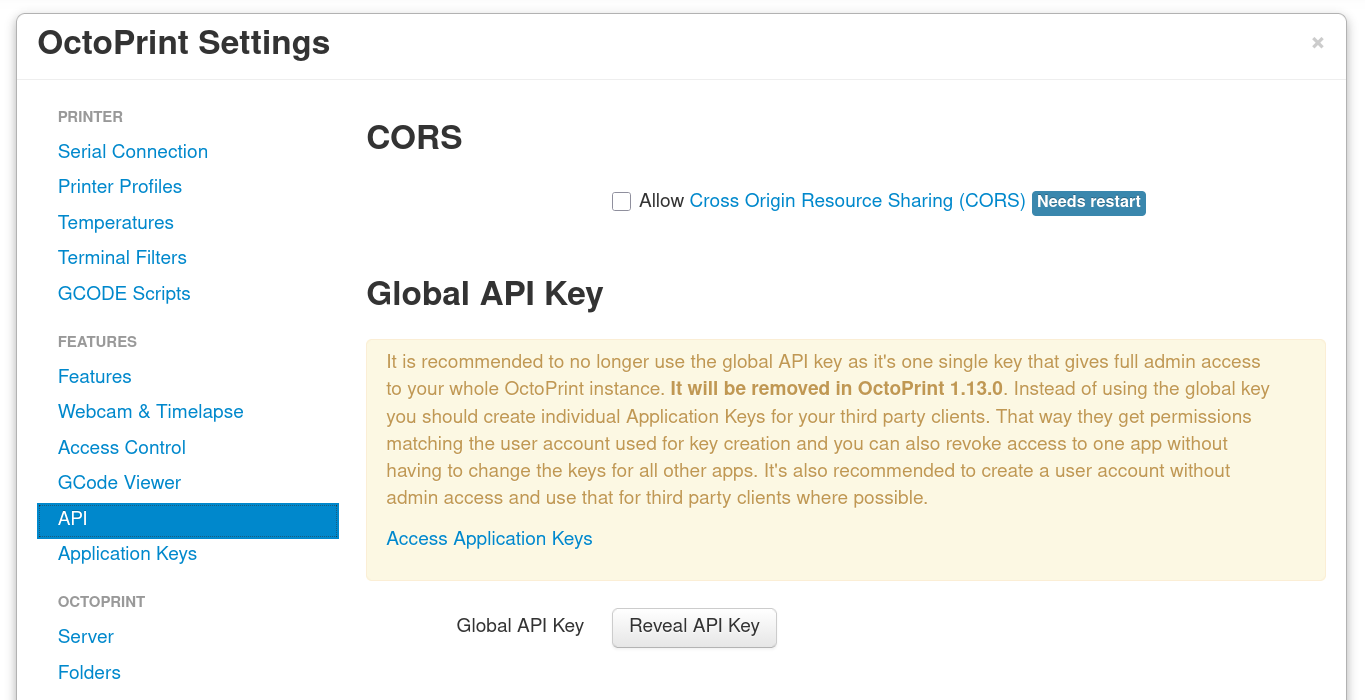Open the Features settings page

point(94,376)
